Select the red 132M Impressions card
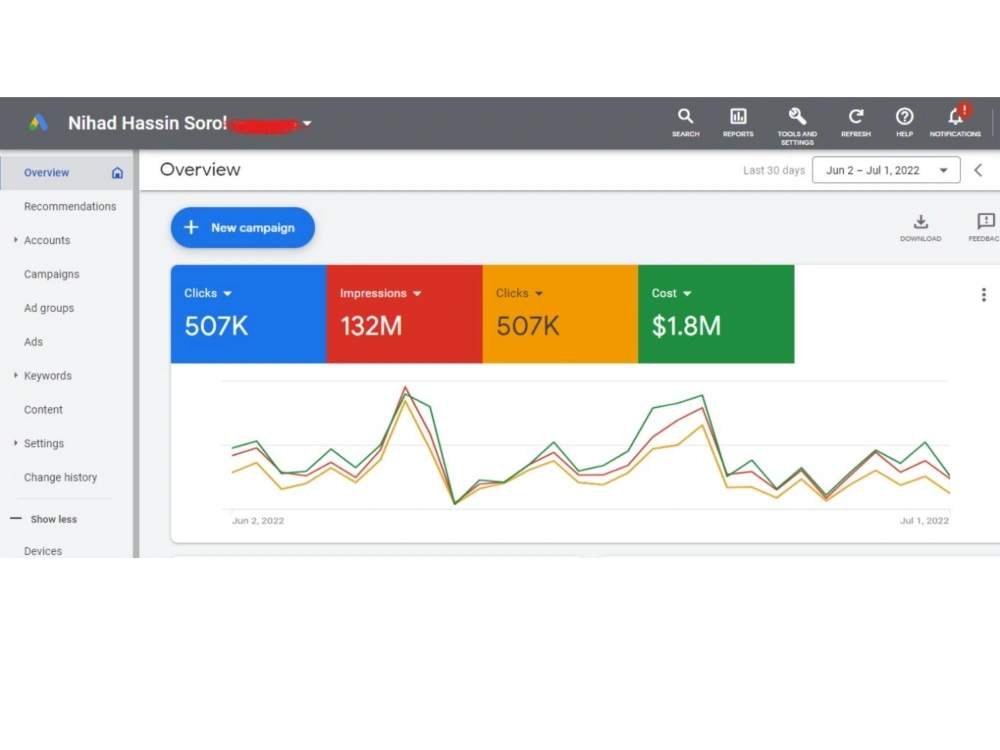The image size is (1000, 750). point(404,314)
